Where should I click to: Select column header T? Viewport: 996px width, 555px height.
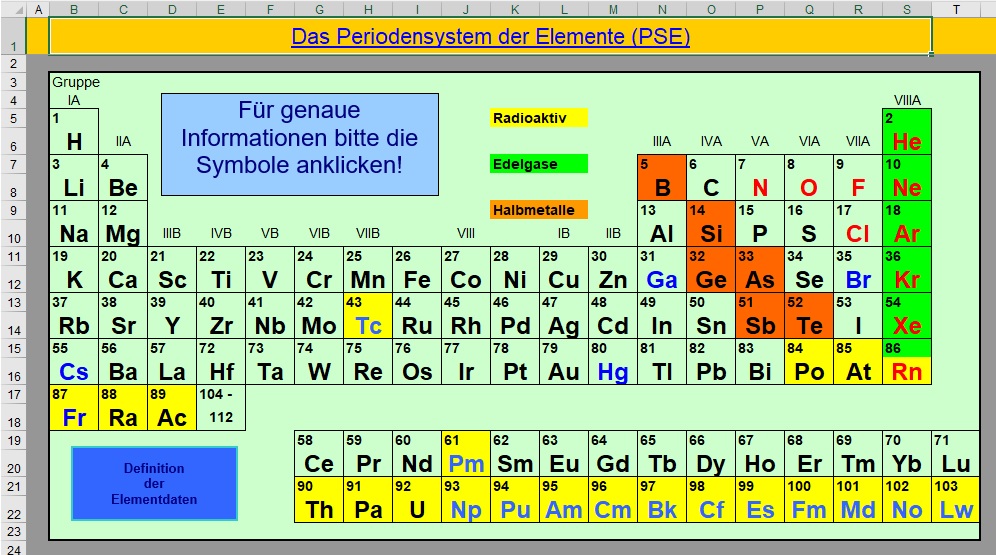[x=956, y=9]
